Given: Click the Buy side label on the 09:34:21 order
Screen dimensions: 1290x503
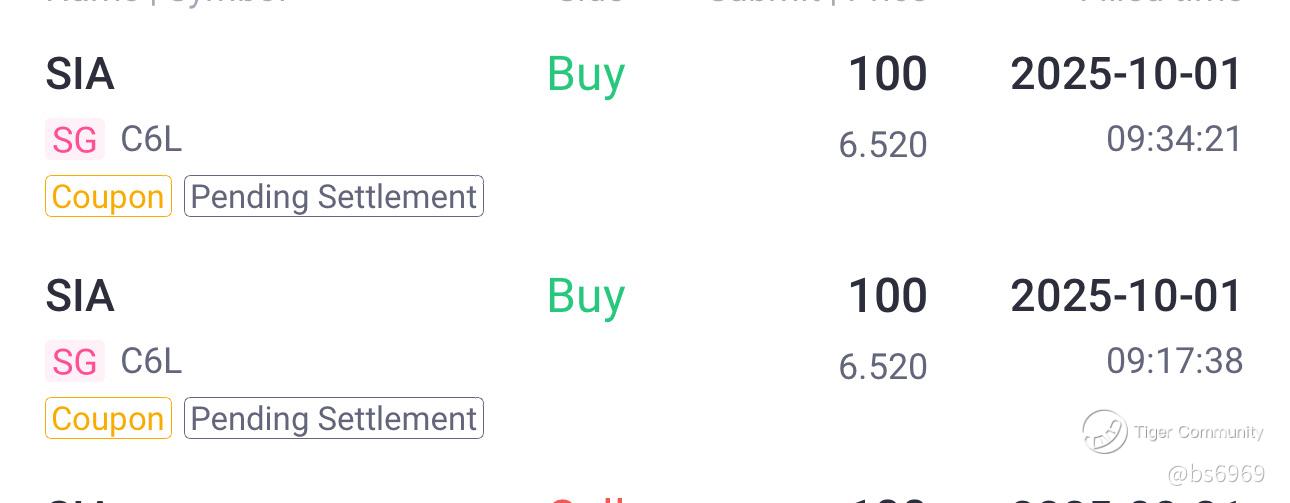Looking at the screenshot, I should click(586, 75).
